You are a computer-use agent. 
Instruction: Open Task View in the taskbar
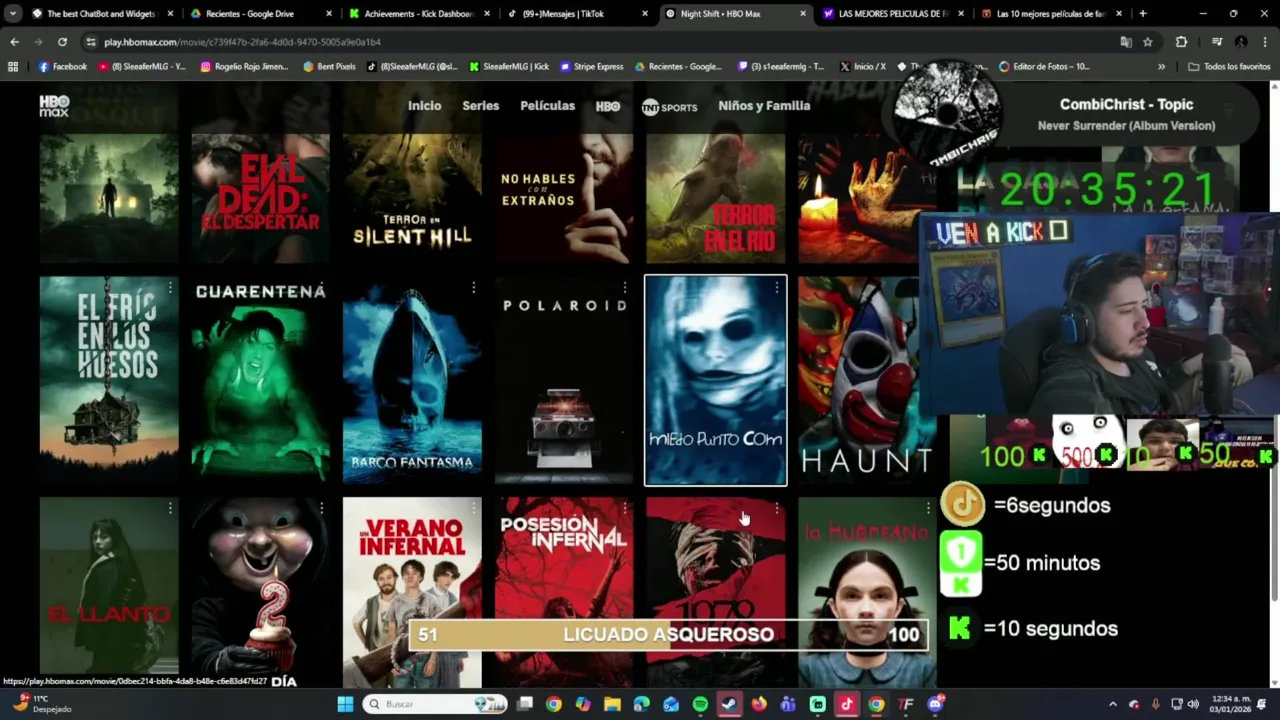click(x=524, y=704)
